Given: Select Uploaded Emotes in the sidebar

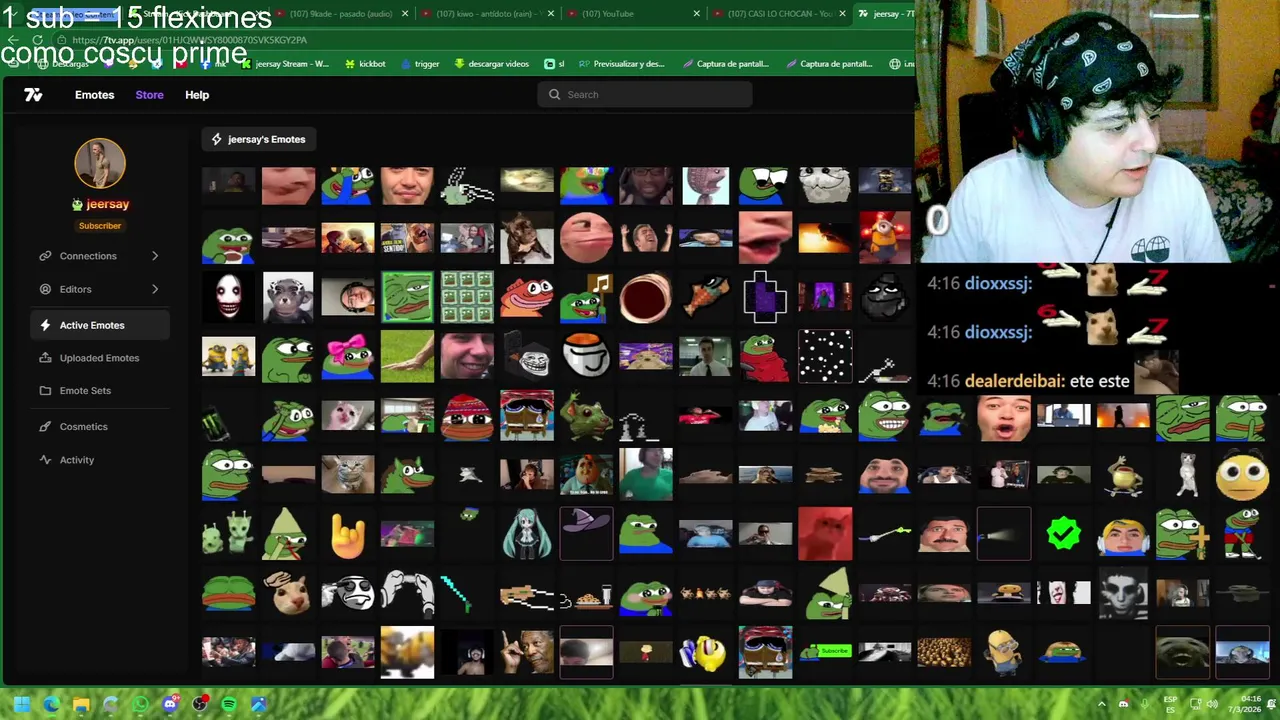Looking at the screenshot, I should [x=99, y=358].
